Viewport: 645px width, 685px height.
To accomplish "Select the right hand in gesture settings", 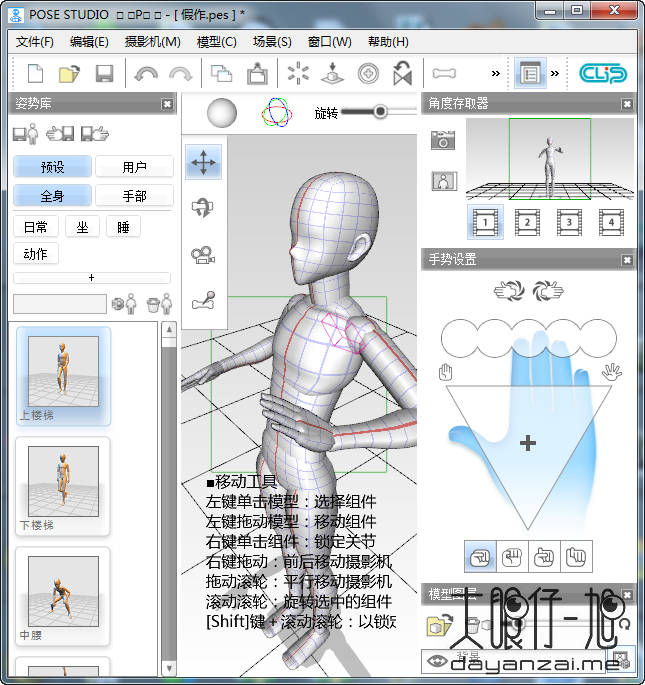I will tap(548, 291).
